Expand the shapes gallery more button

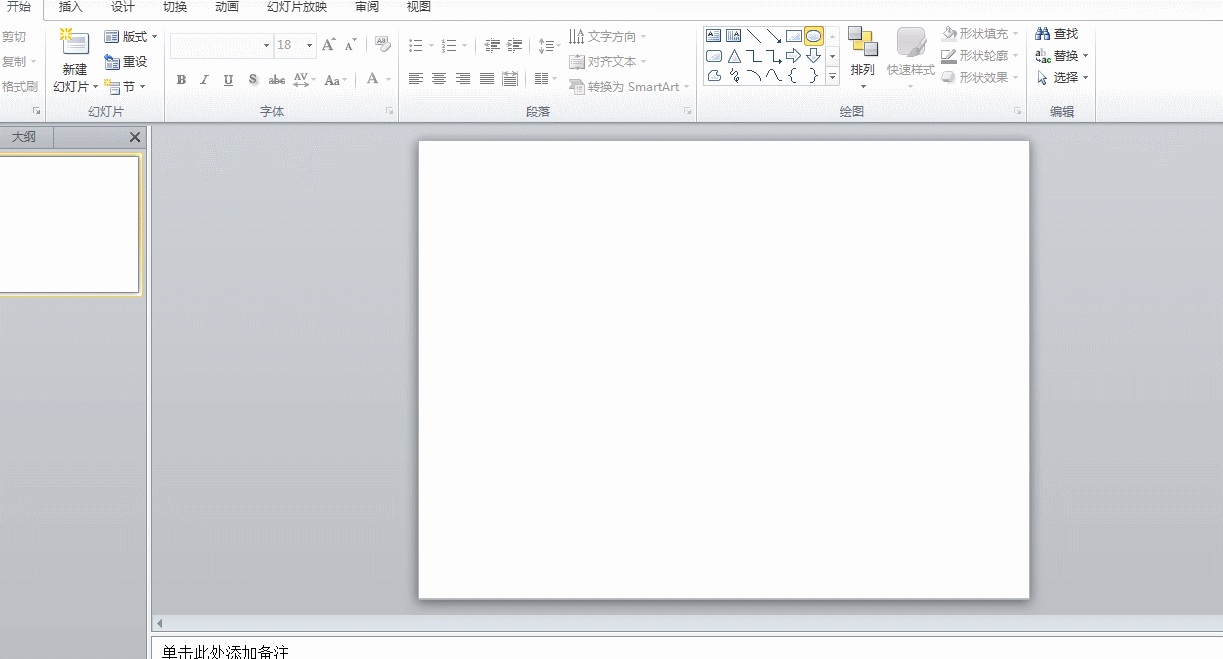click(x=832, y=76)
